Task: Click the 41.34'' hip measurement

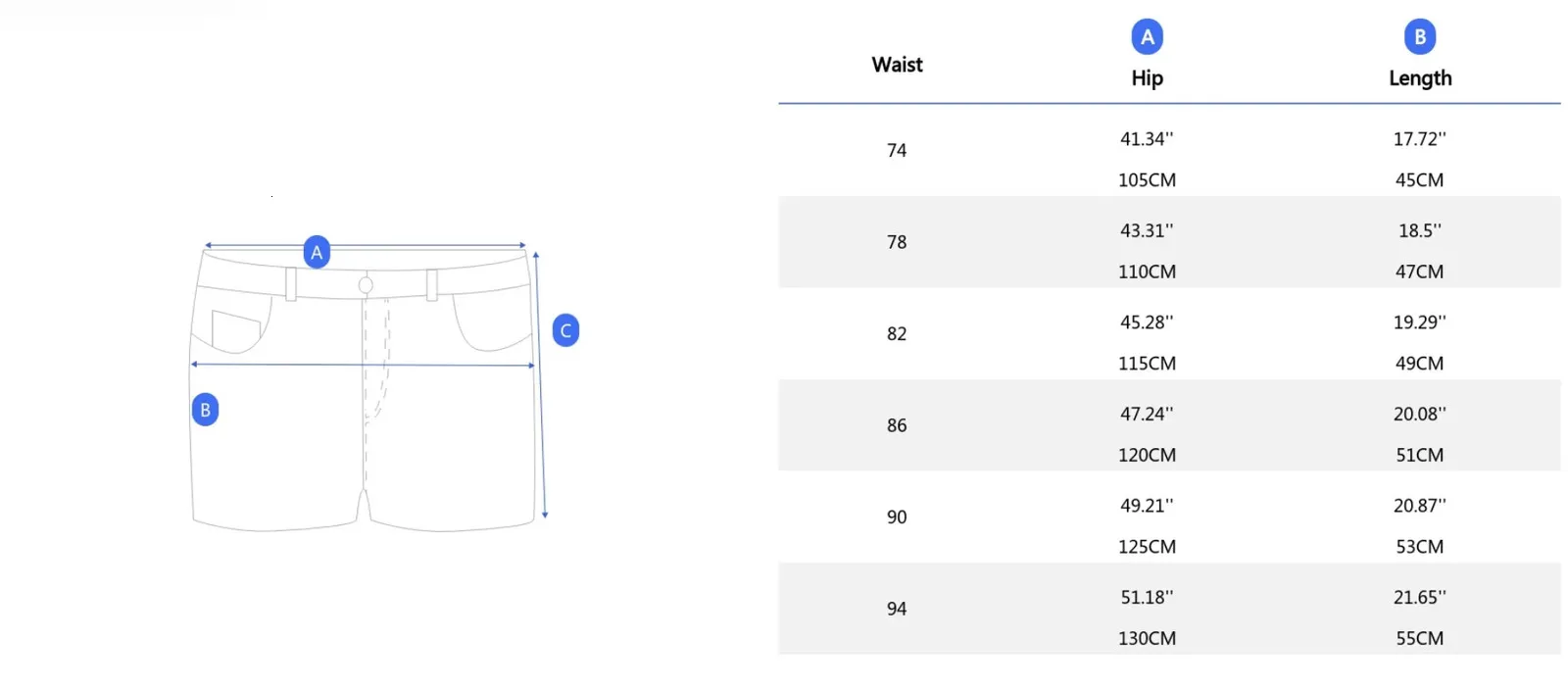Action: [1147, 139]
